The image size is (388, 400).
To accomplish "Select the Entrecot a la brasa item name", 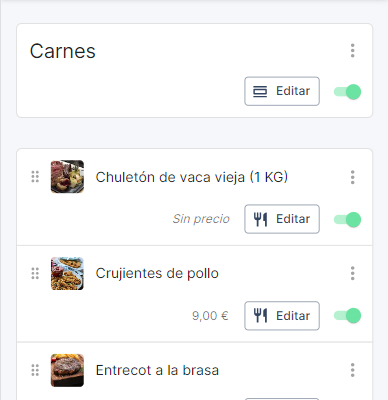I will [x=157, y=370].
